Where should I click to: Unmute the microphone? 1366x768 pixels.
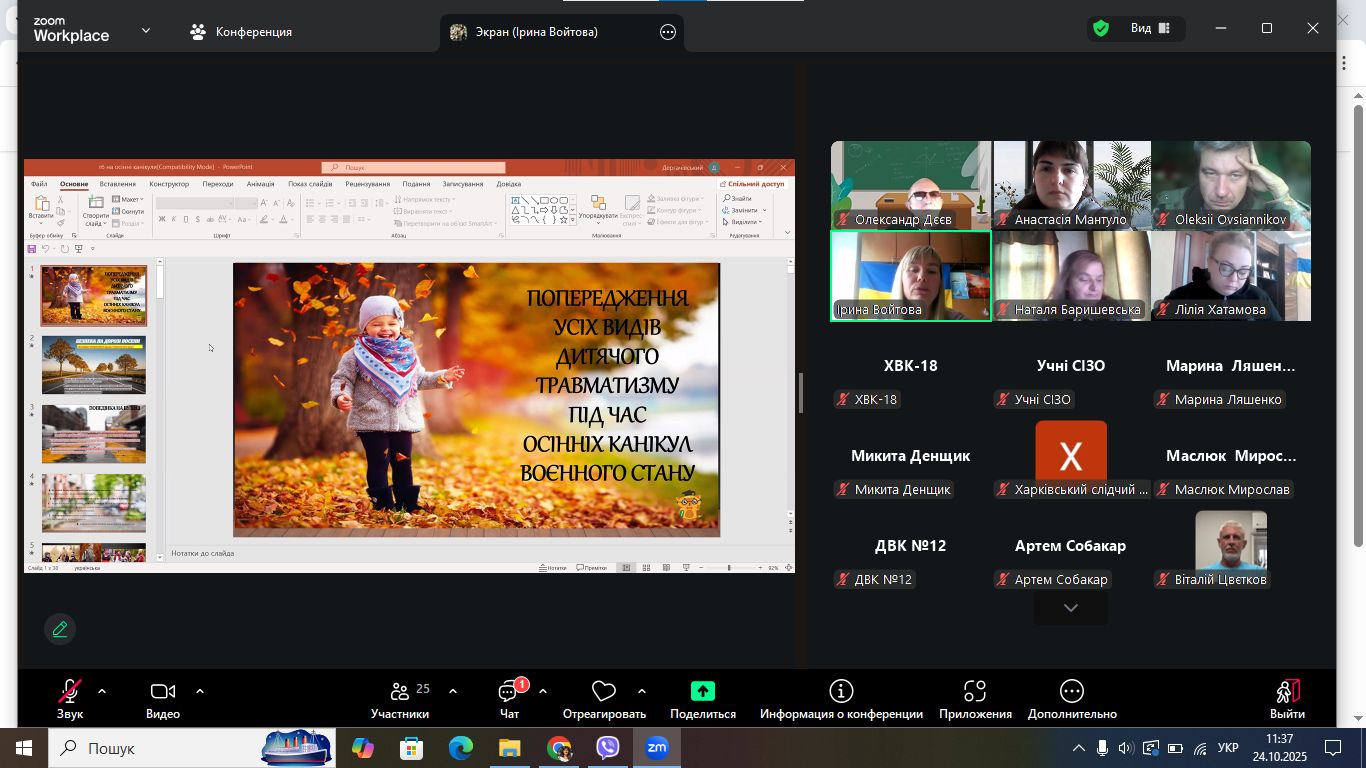click(69, 699)
